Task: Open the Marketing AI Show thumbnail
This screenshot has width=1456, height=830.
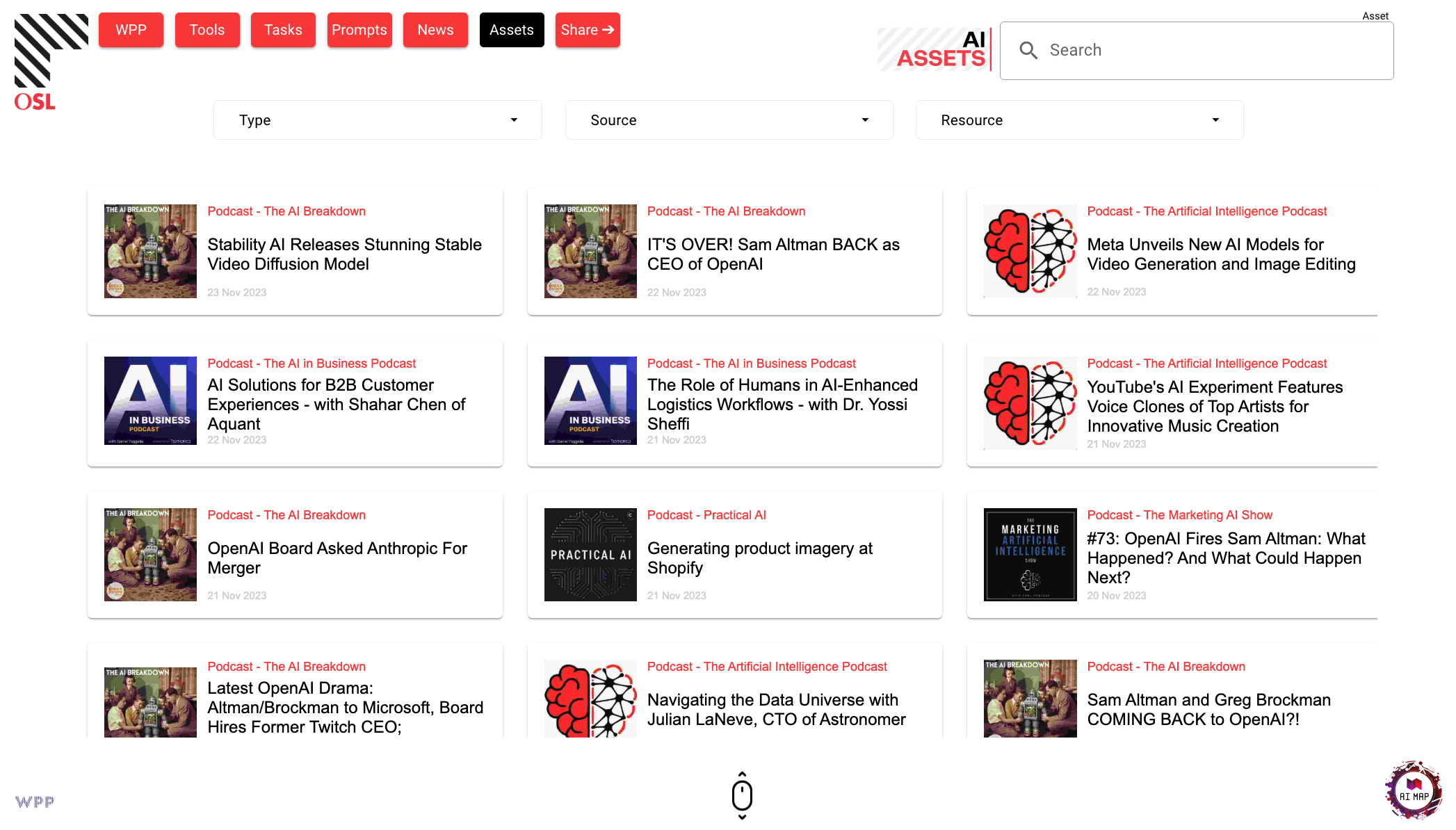Action: point(1030,555)
